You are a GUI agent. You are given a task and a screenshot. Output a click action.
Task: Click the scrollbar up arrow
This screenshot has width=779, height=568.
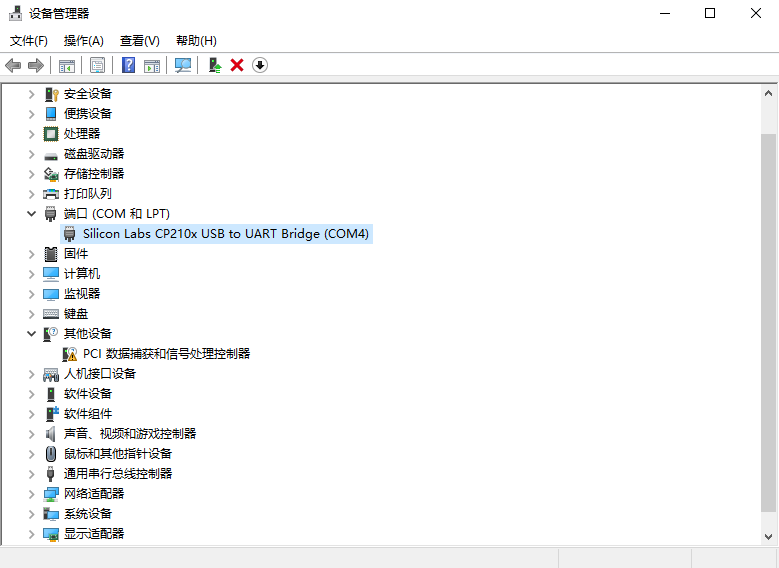768,93
